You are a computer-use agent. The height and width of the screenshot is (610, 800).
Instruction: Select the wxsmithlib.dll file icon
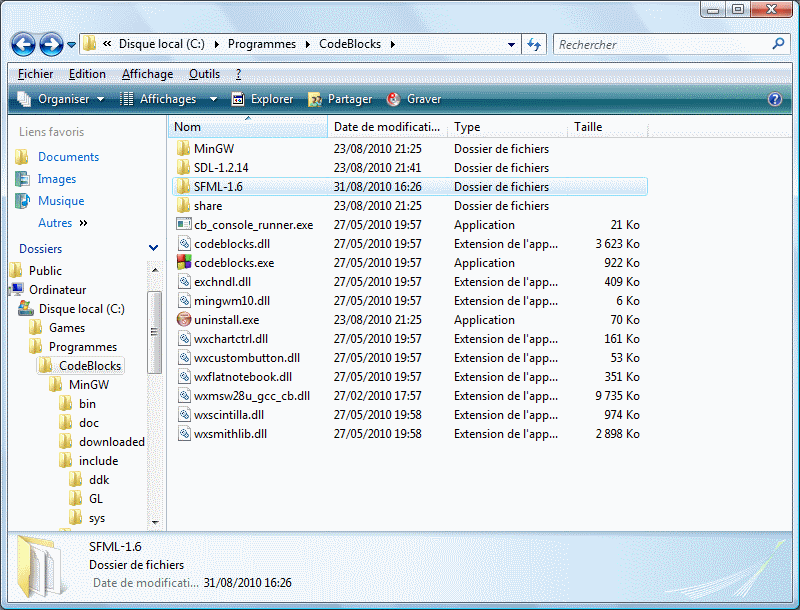coord(184,434)
